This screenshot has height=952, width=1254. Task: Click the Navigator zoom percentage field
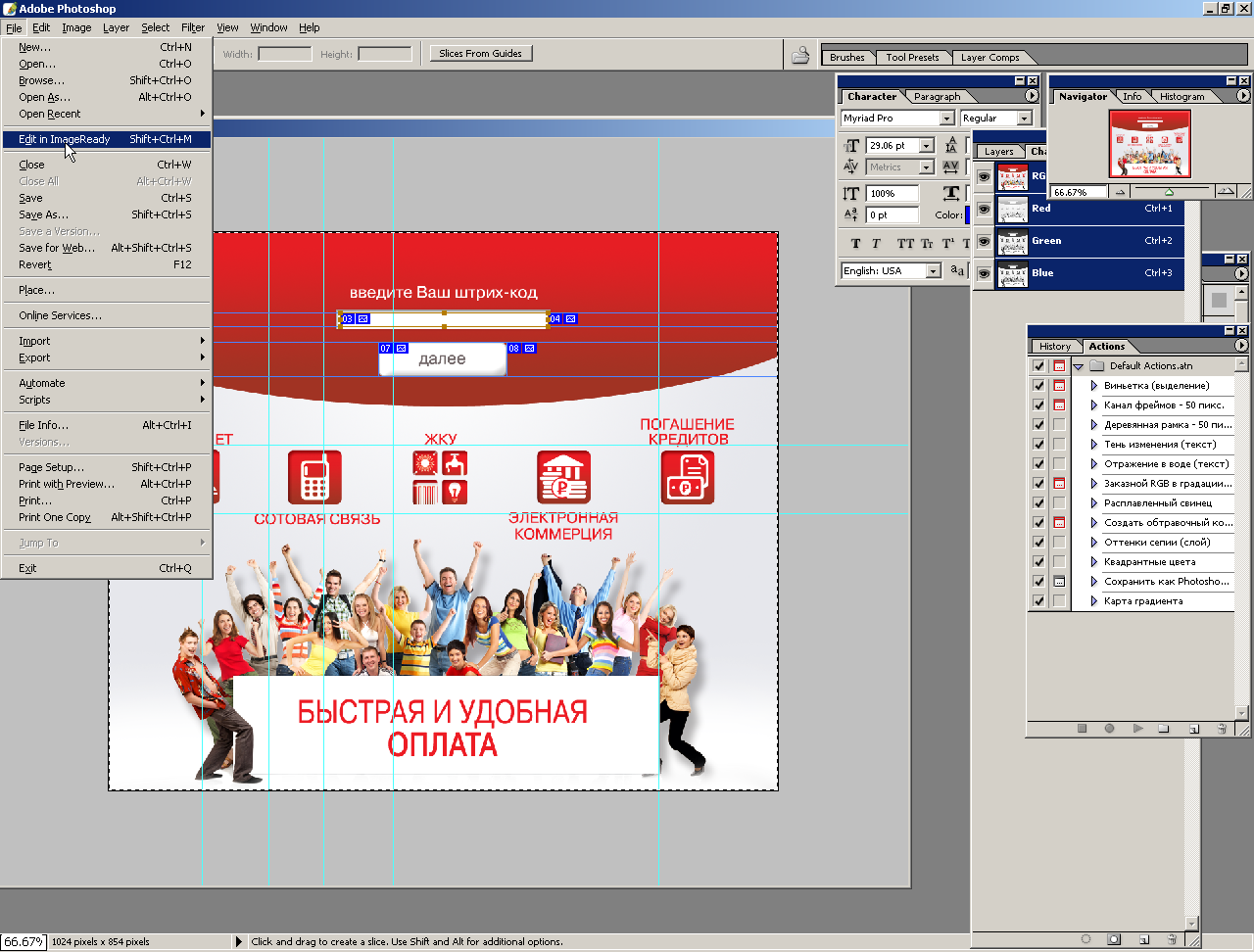click(x=1080, y=192)
